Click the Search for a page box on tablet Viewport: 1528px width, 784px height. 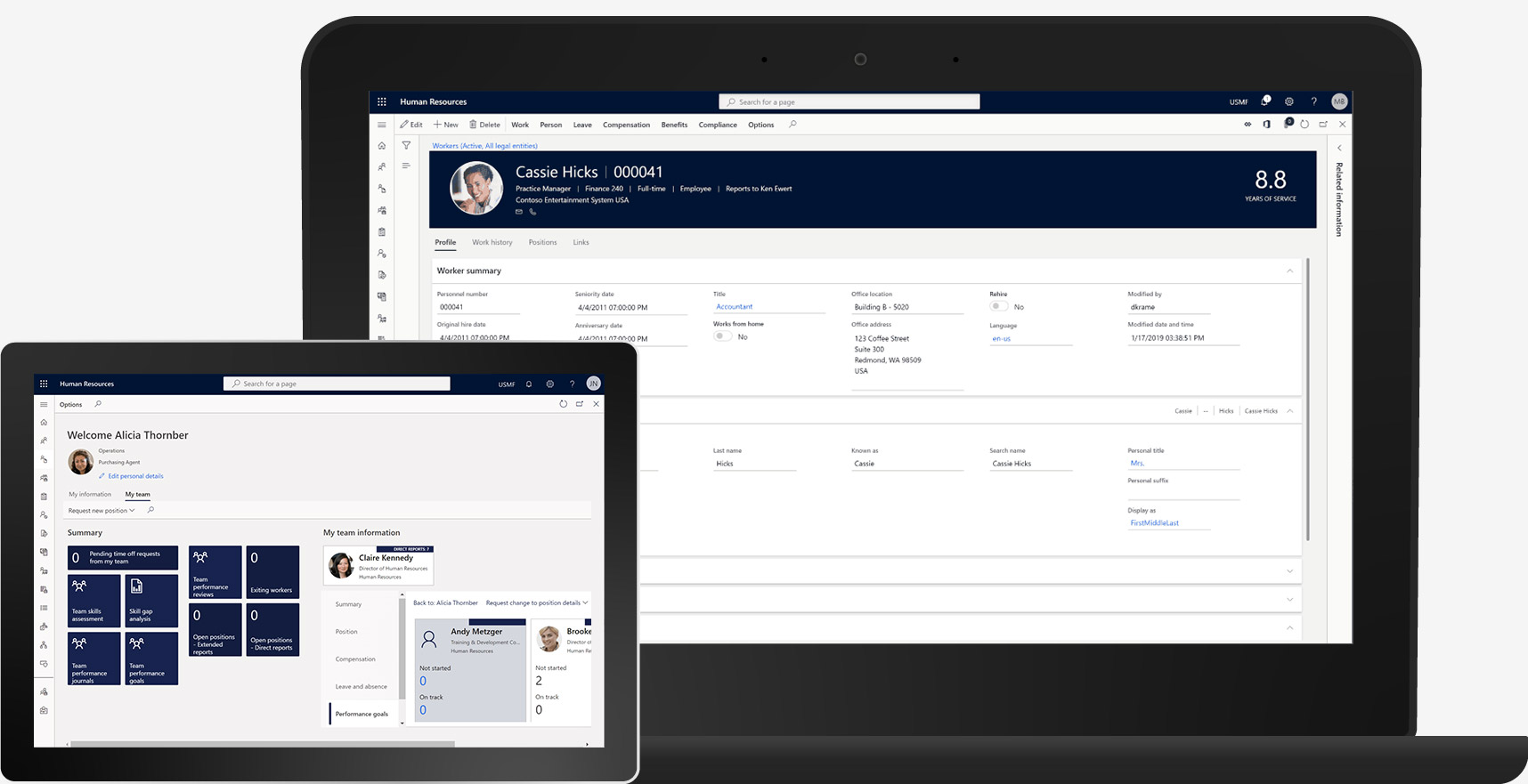coord(337,384)
